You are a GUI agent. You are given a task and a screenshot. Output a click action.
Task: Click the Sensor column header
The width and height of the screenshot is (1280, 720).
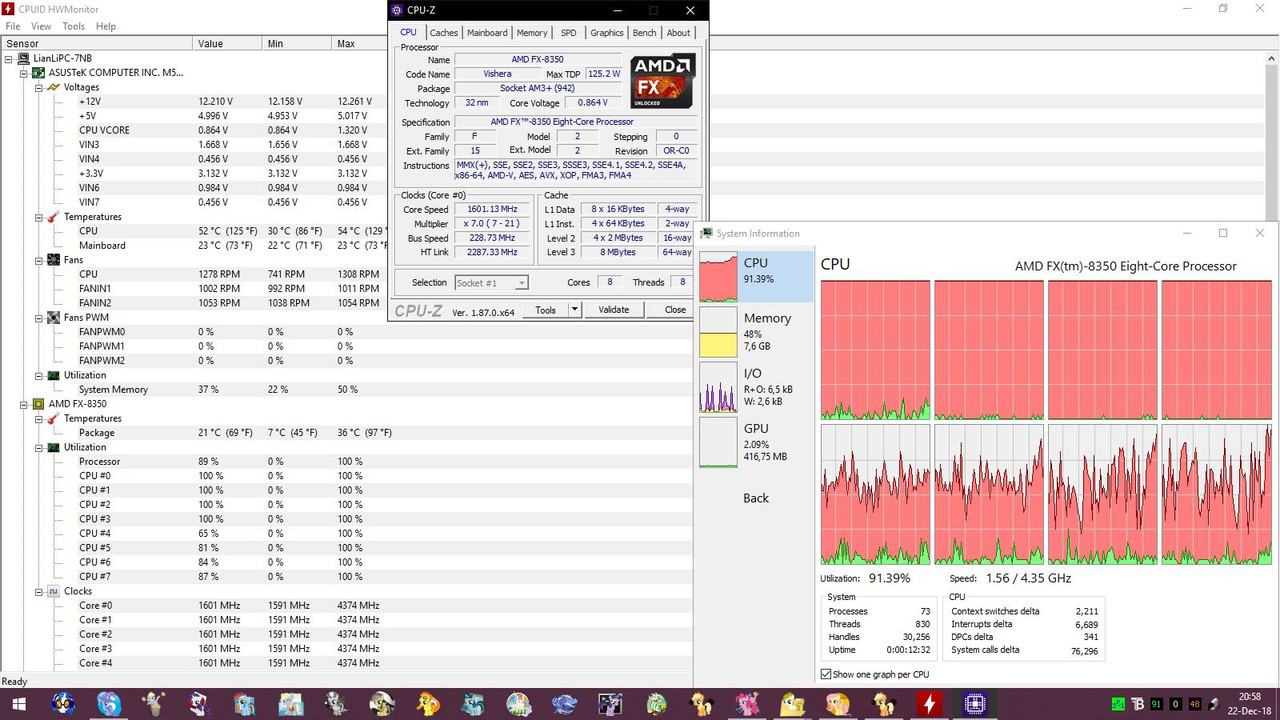96,44
